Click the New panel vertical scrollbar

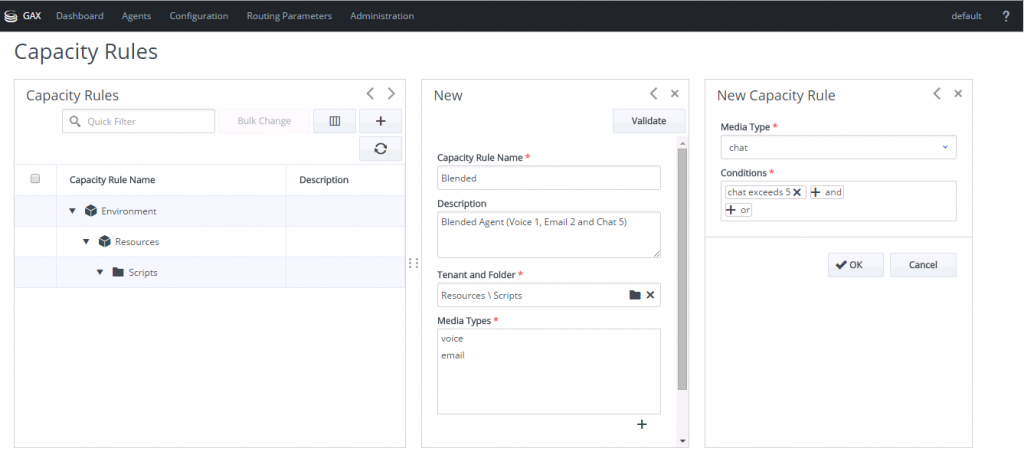pyautogui.click(x=682, y=268)
